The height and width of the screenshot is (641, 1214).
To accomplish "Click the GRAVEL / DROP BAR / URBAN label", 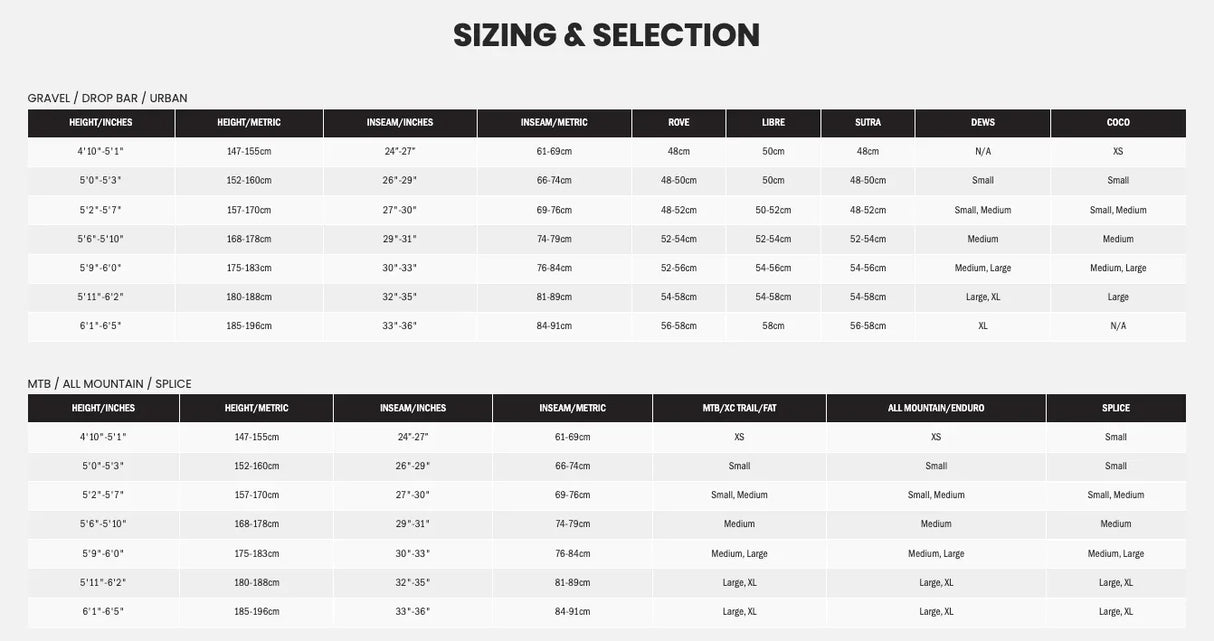I will click(x=107, y=98).
